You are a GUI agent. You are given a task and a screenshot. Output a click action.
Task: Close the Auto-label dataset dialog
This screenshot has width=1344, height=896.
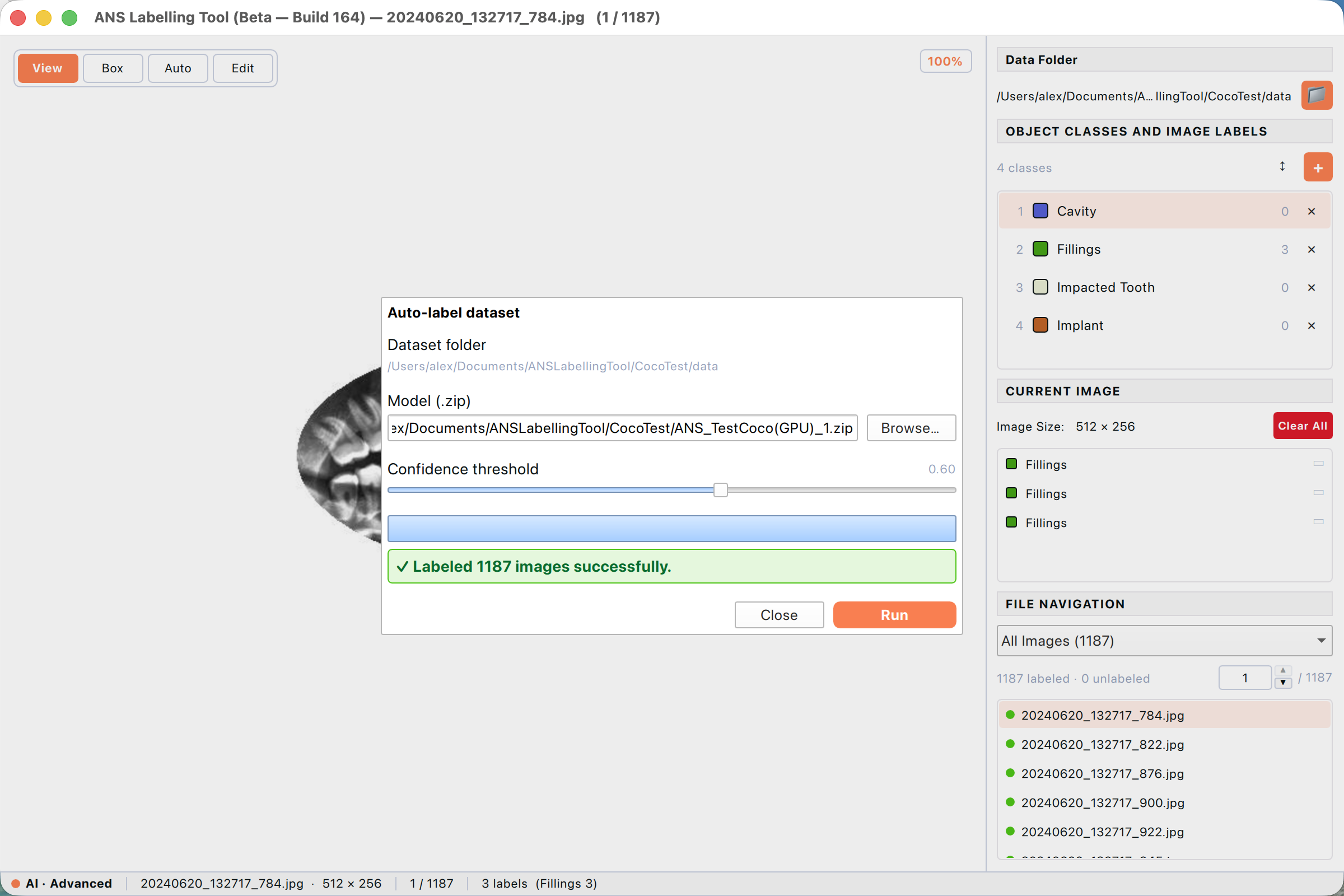[779, 615]
